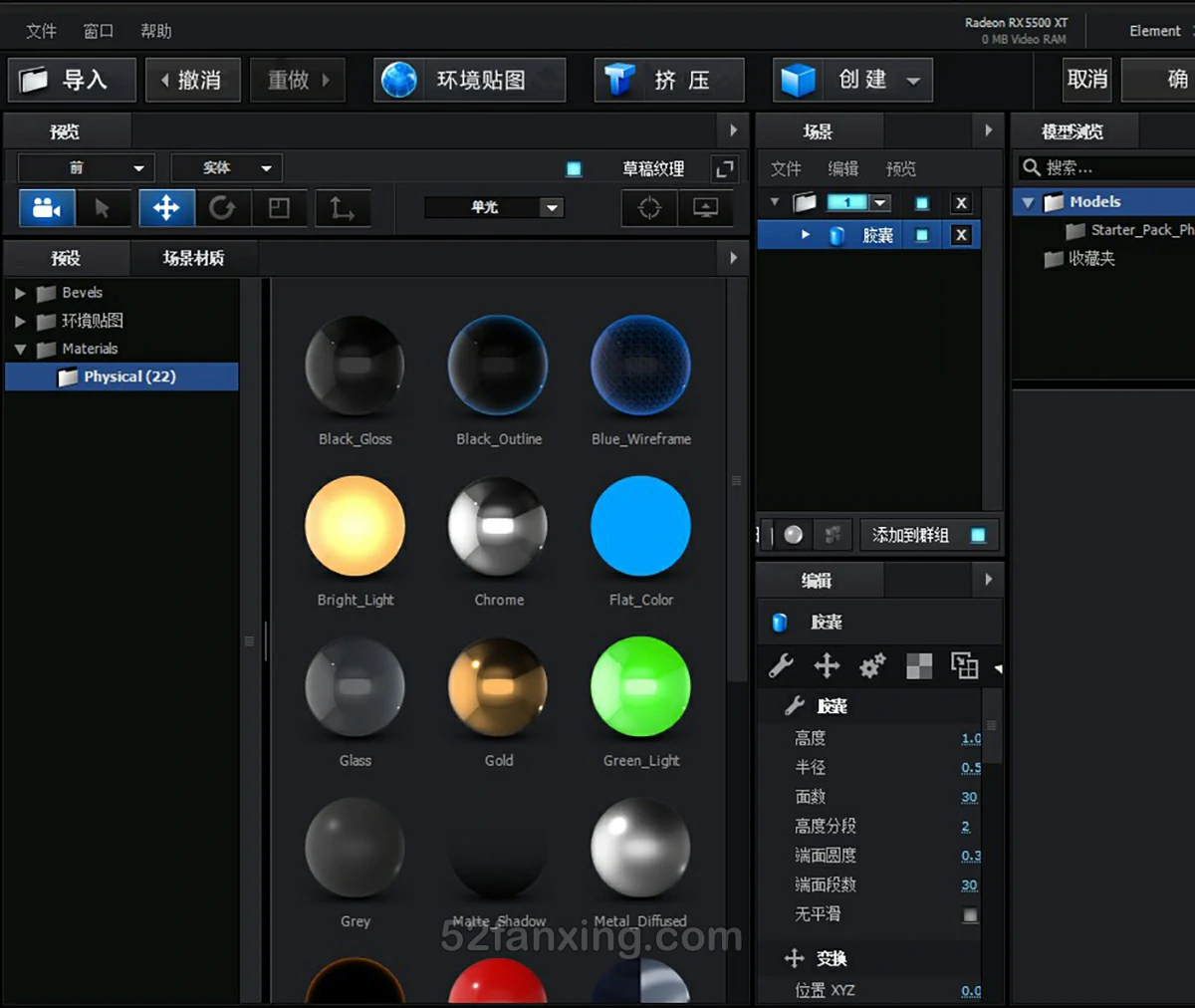Image resolution: width=1195 pixels, height=1008 pixels.
Task: Pick the rotate tool in preview toolbar
Action: coord(222,207)
